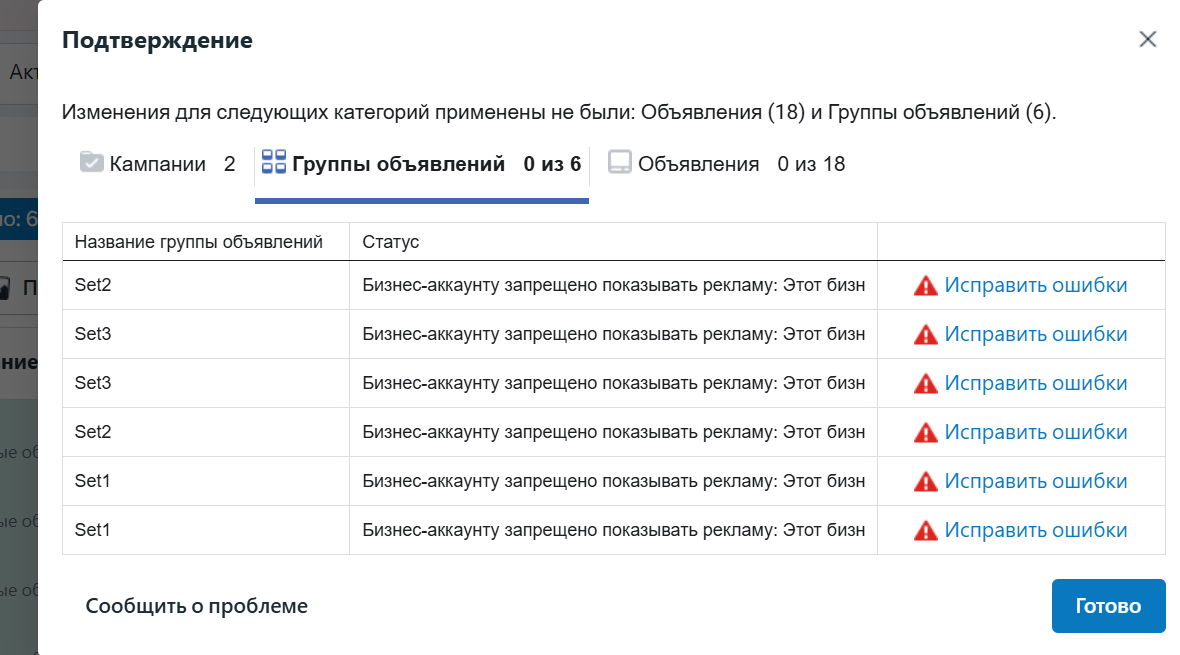Screen dimensions: 1180x655
Task: Select the Группы объявлений tab label
Action: click(398, 164)
